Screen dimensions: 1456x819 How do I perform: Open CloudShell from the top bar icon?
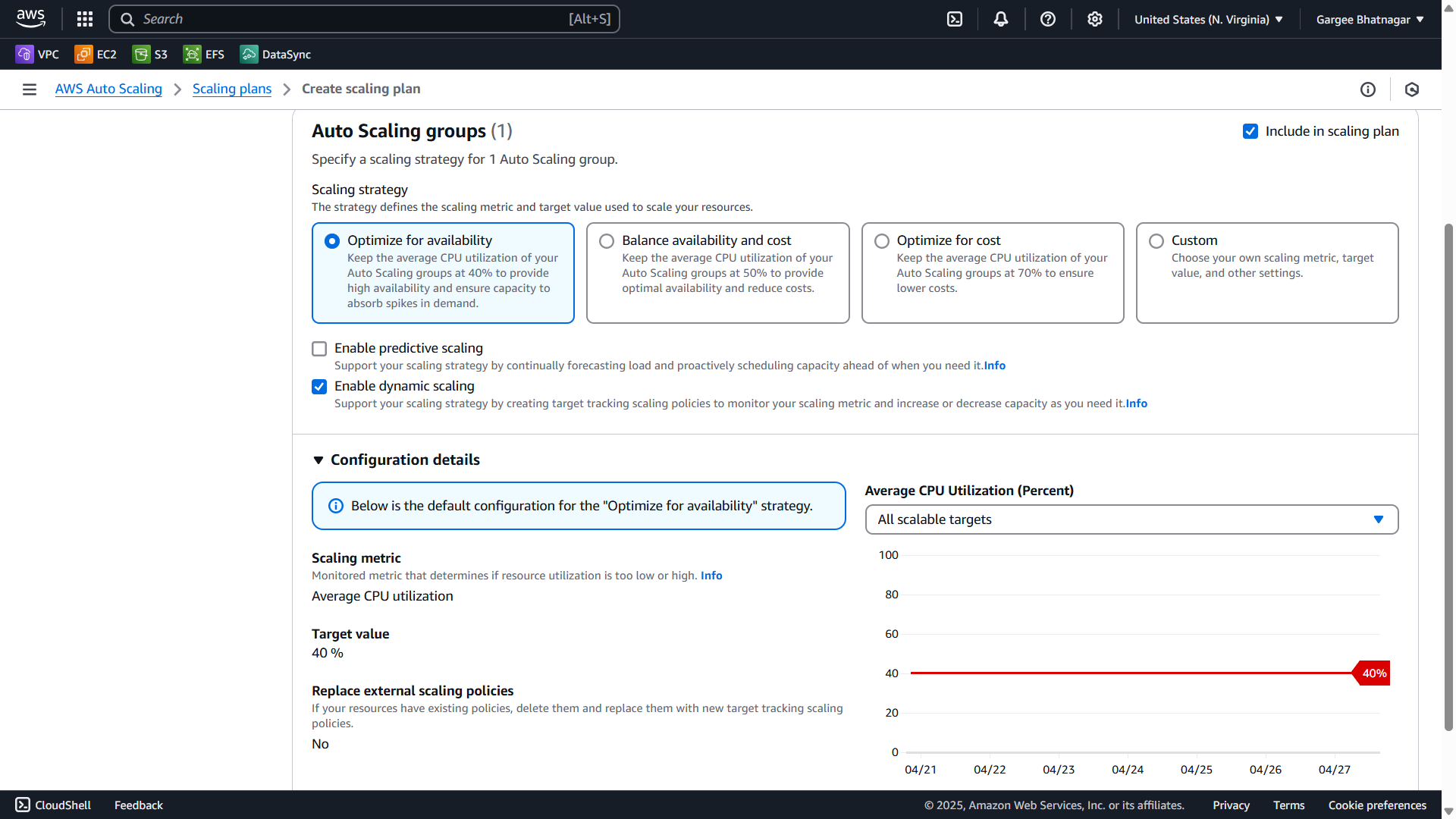point(955,19)
